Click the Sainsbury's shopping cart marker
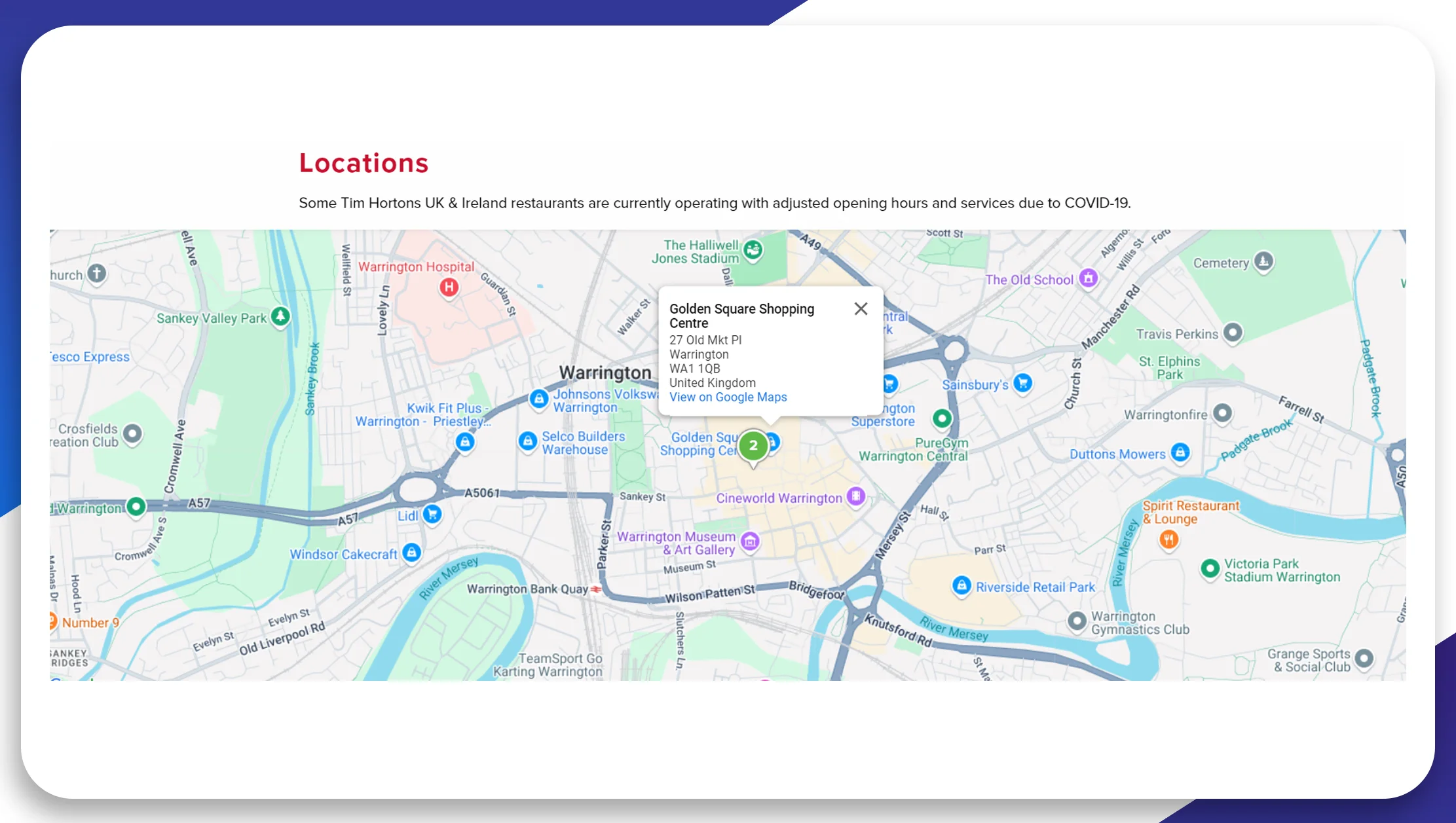 point(1022,383)
